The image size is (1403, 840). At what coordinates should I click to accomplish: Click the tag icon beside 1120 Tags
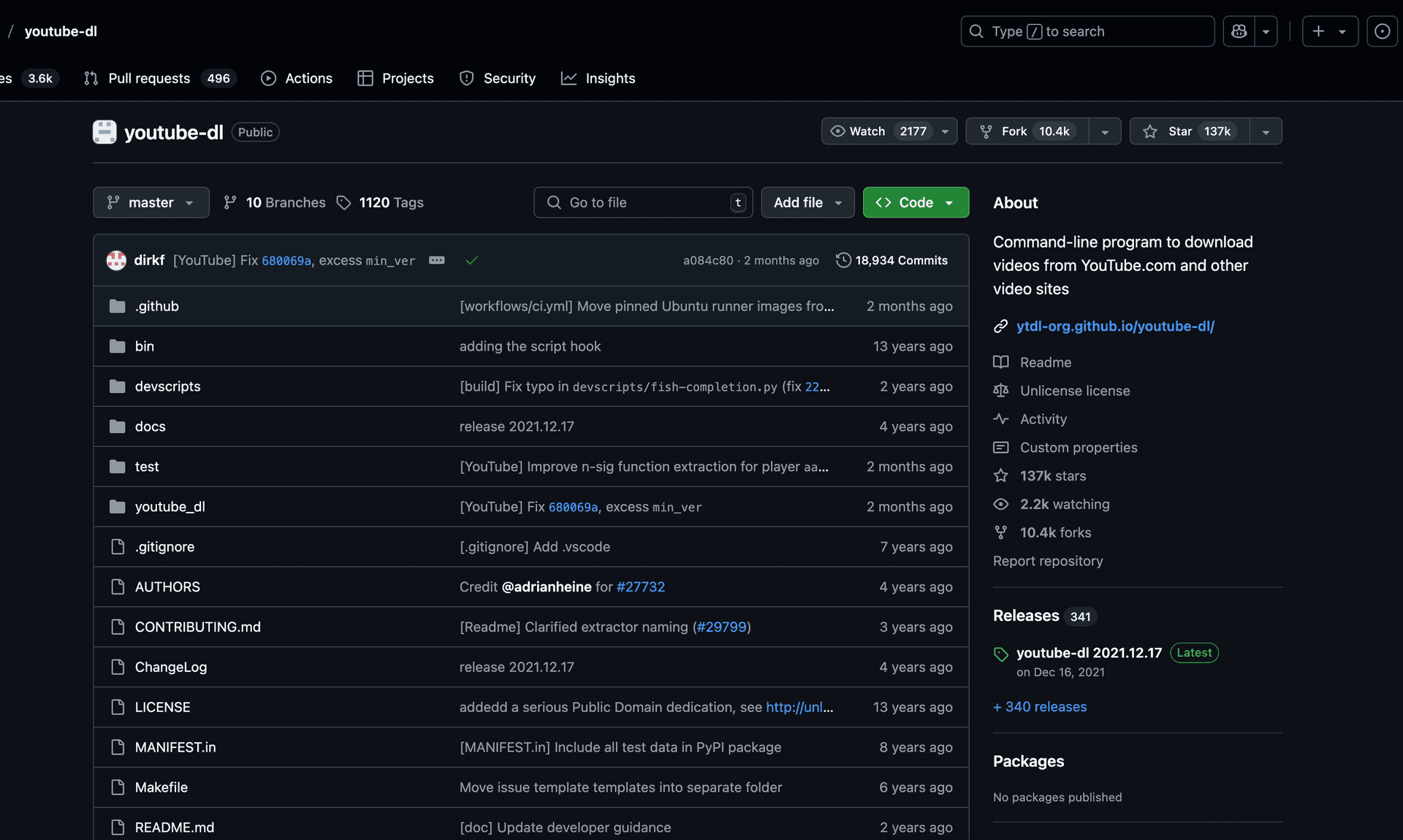click(343, 202)
